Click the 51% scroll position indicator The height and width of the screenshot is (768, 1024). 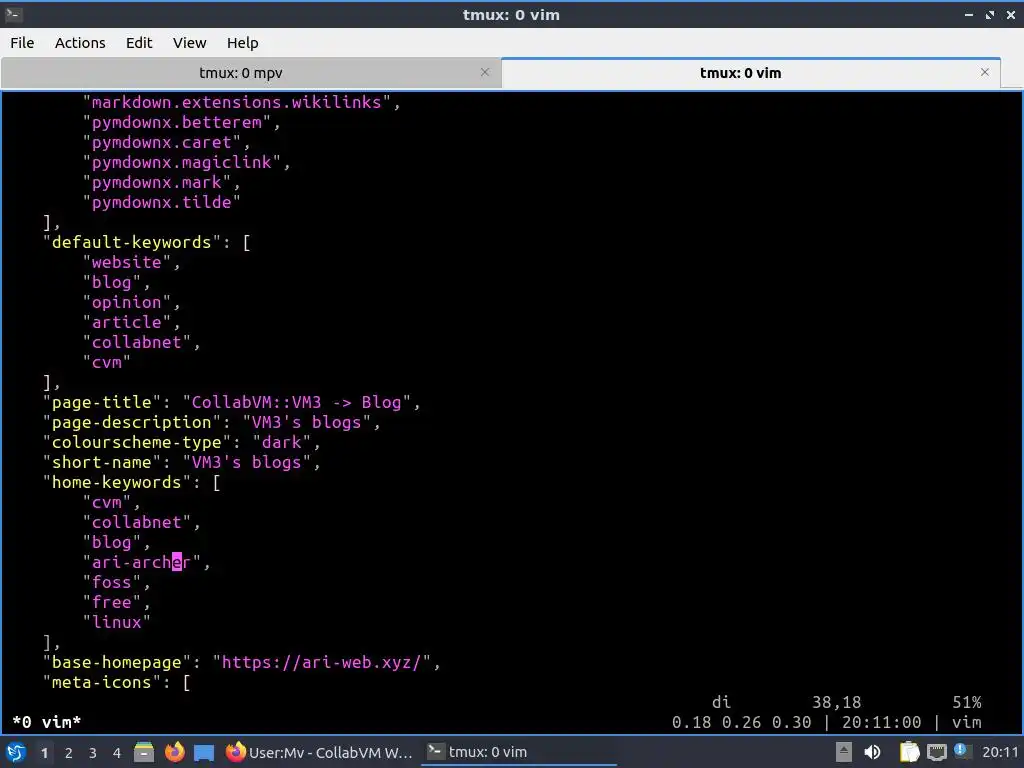[x=967, y=703]
